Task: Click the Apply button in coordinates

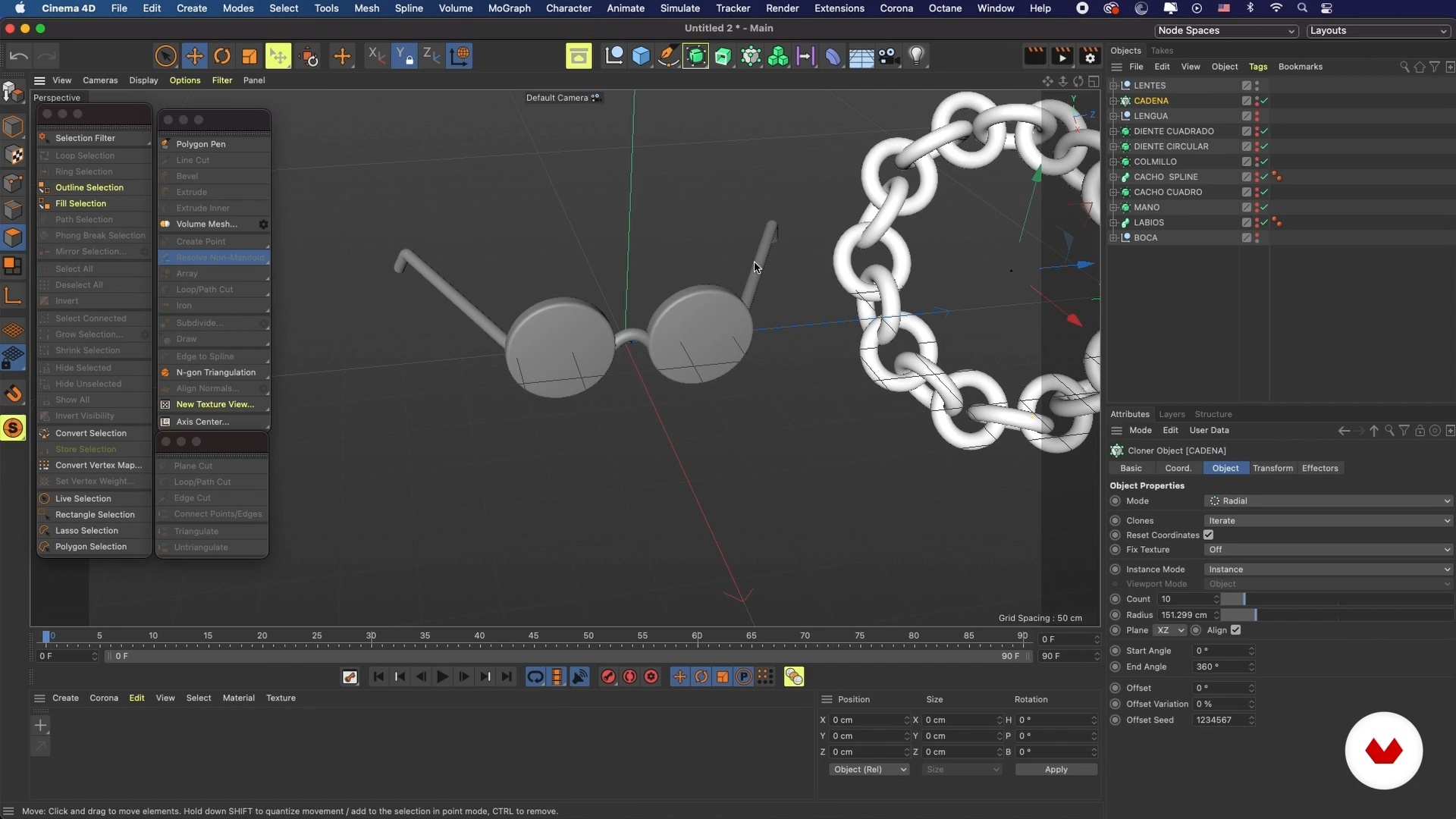Action: click(x=1056, y=769)
